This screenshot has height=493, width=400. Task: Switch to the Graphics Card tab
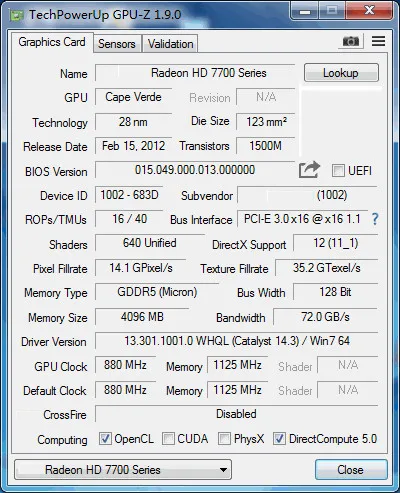click(x=52, y=42)
